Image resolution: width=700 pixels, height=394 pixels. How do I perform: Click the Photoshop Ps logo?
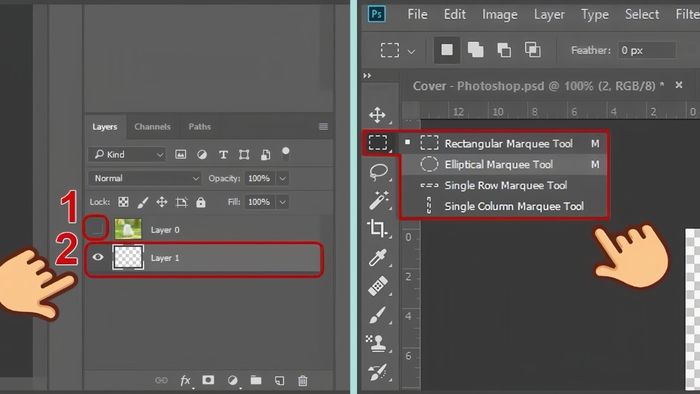pyautogui.click(x=377, y=14)
